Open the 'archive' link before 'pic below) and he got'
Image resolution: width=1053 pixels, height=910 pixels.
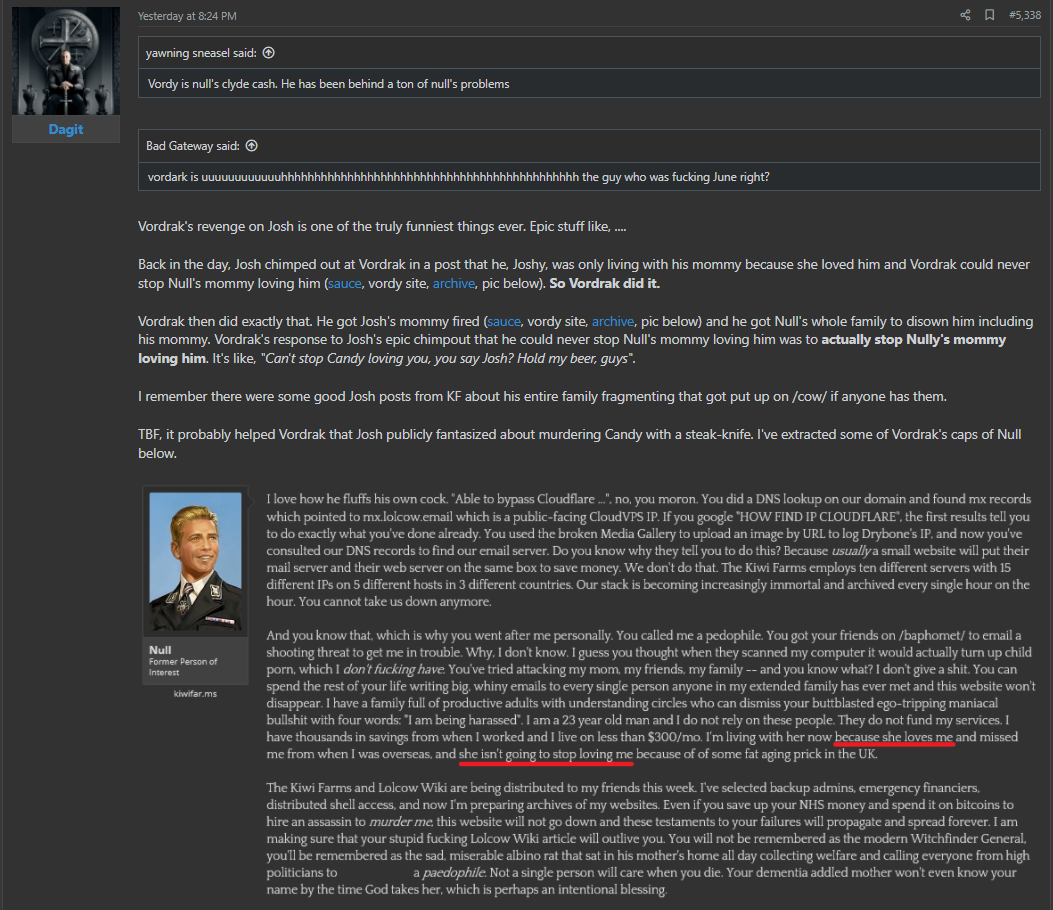tap(612, 321)
